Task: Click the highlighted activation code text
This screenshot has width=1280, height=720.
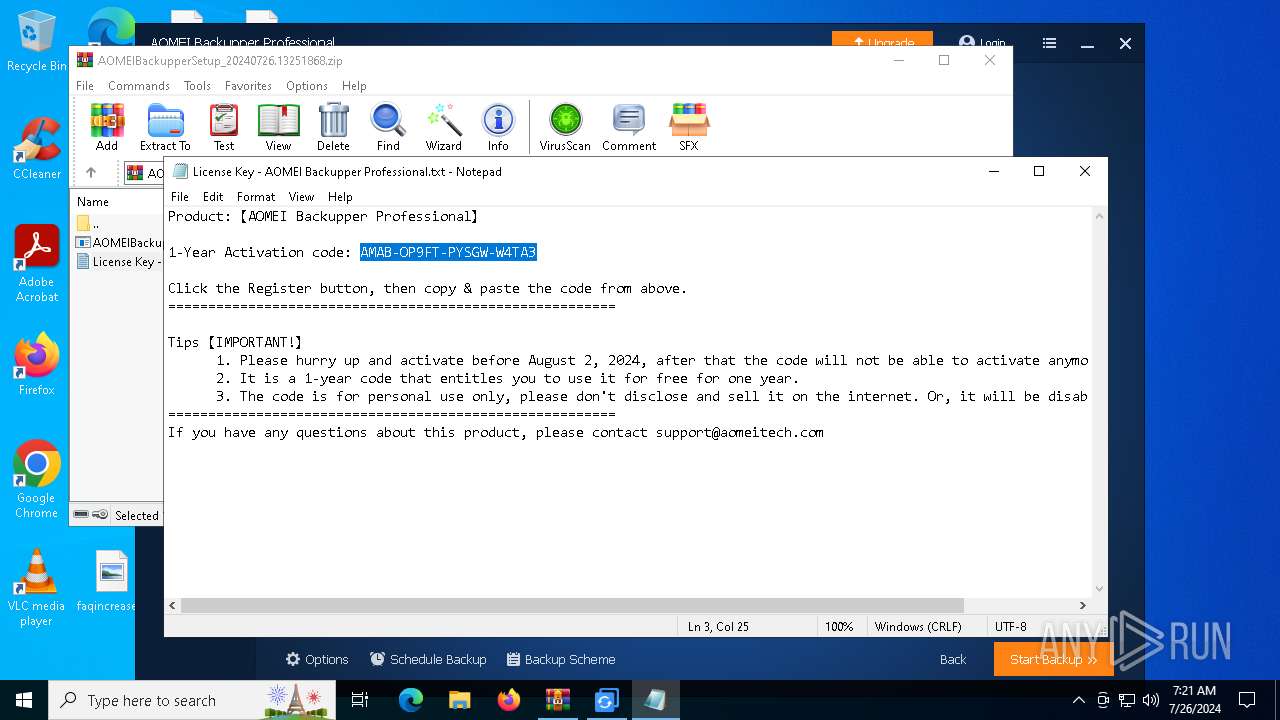Action: coord(448,252)
